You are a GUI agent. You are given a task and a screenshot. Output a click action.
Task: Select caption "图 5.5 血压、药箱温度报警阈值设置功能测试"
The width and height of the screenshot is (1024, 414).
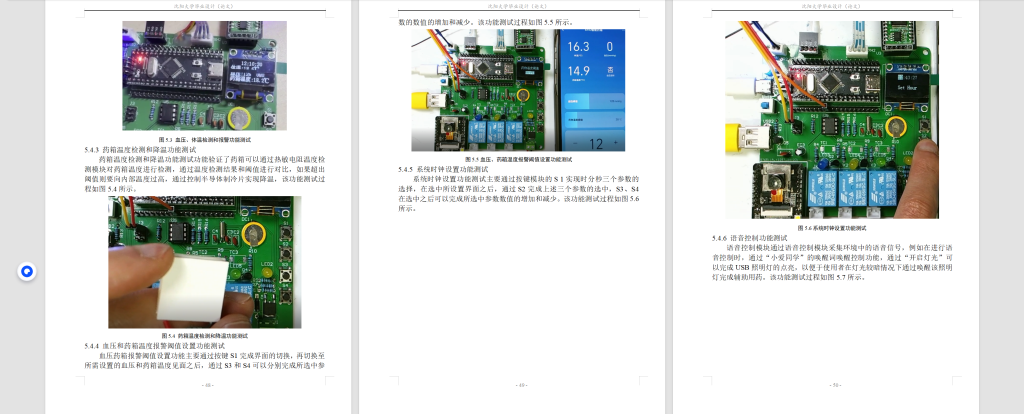[x=518, y=159]
